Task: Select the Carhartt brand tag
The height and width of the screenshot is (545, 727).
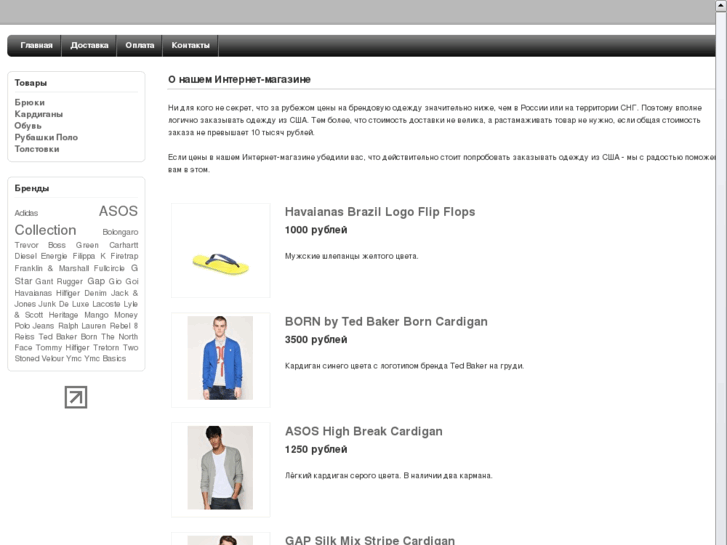Action: pyautogui.click(x=124, y=245)
